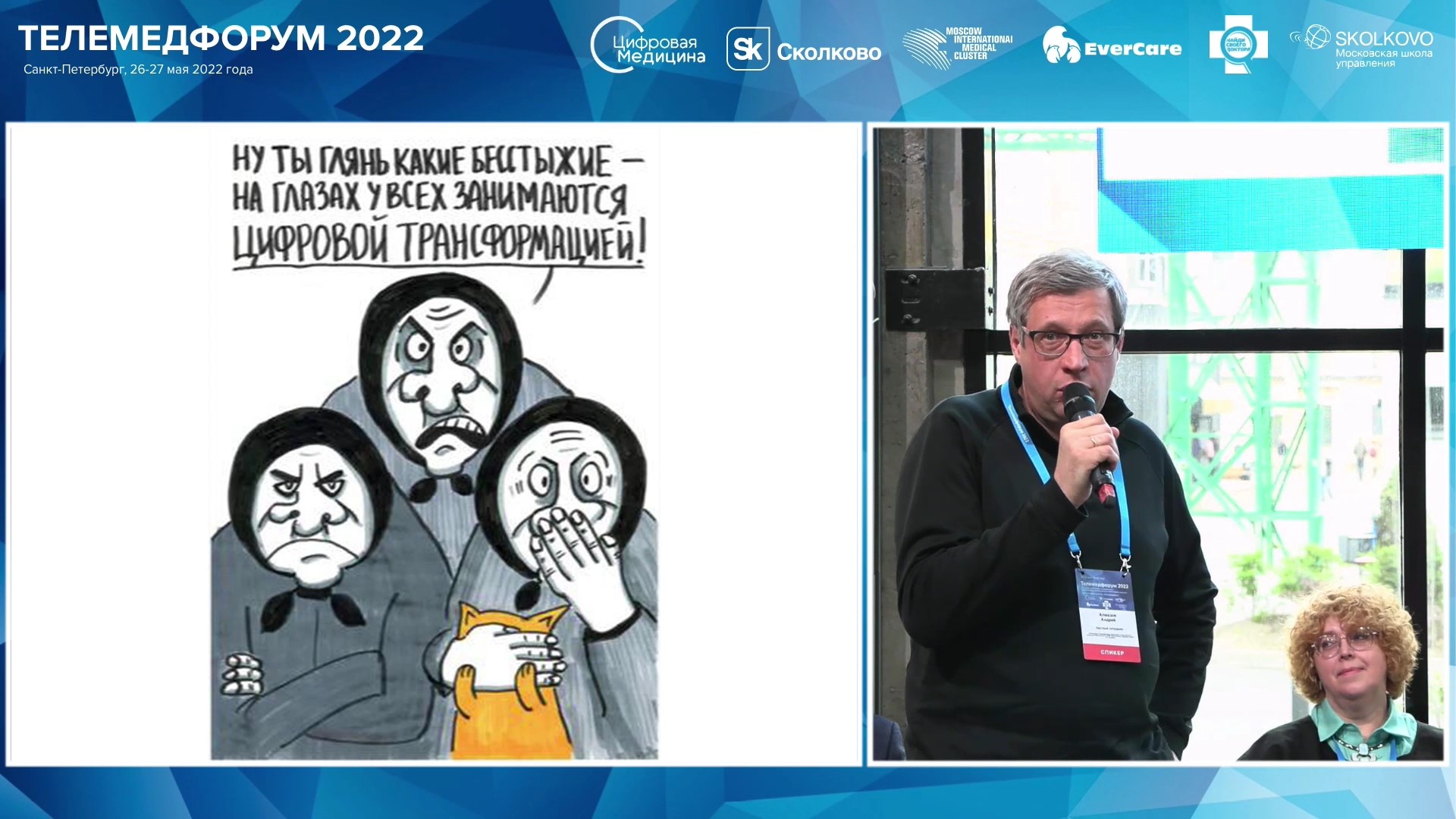Click the Sk Сколково square logo

tap(803, 49)
